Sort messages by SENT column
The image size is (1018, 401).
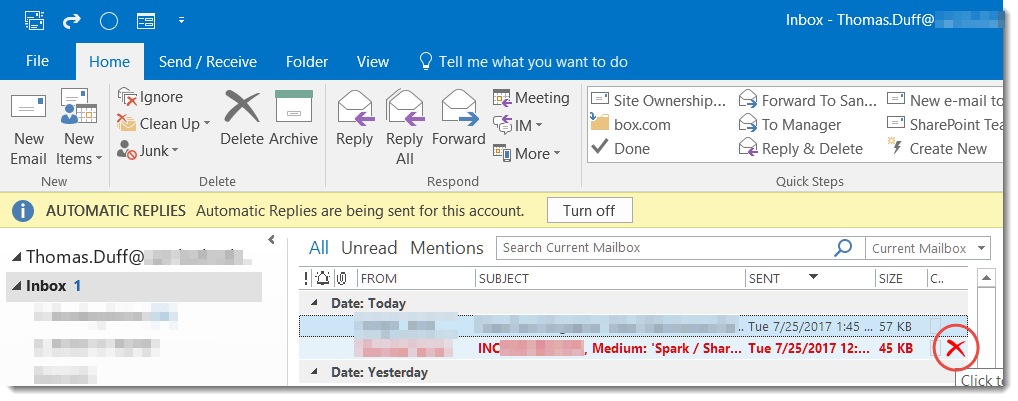[810, 279]
